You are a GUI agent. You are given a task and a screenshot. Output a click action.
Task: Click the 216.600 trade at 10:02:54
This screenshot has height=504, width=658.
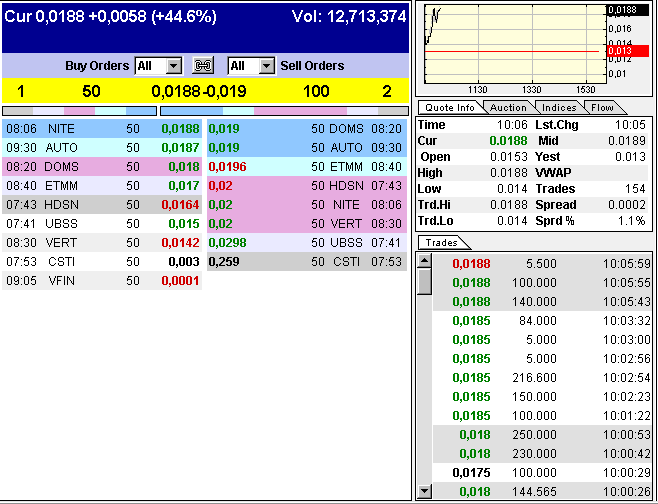[543, 378]
